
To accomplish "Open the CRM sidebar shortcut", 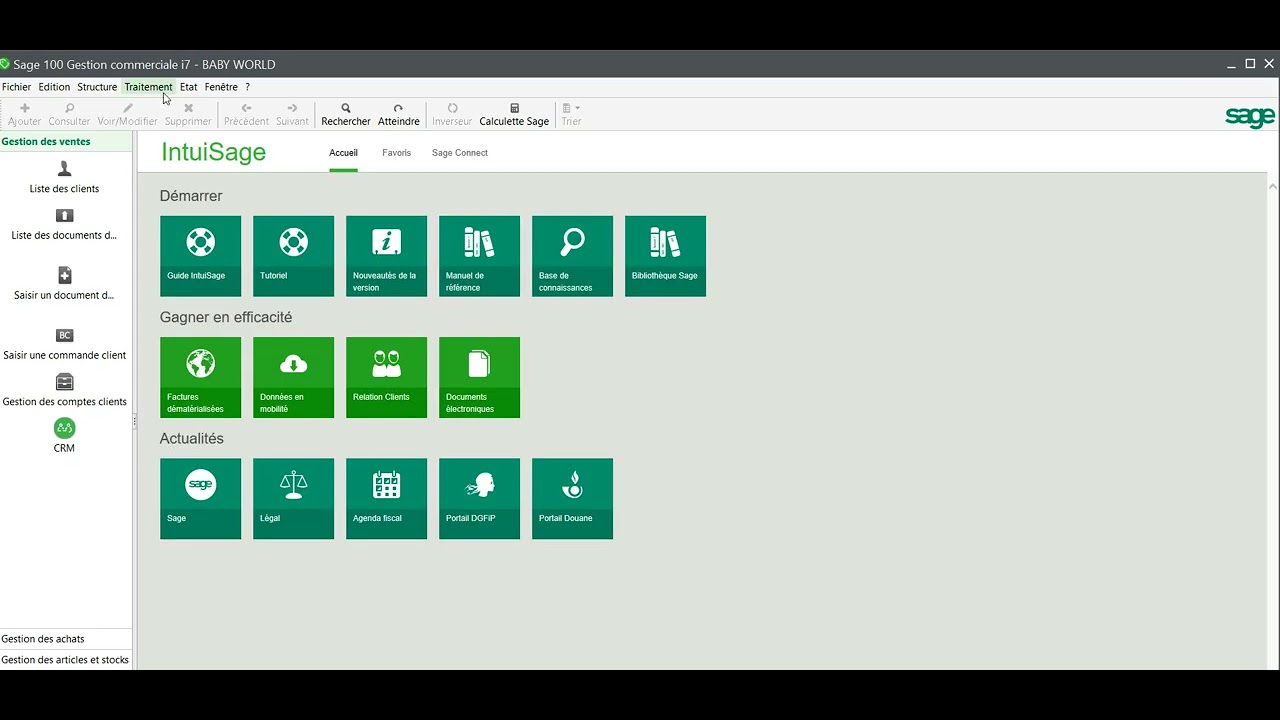I will [x=64, y=436].
